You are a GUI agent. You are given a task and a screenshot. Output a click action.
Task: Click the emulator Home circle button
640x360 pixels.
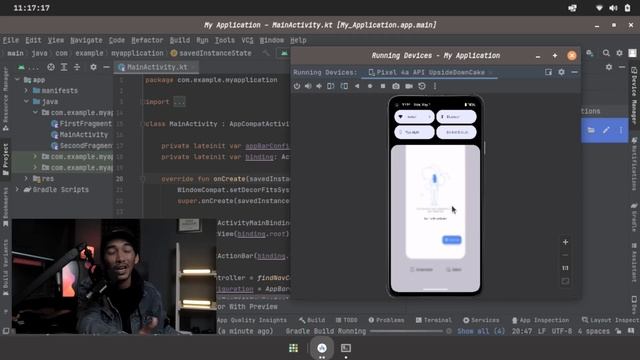370,86
